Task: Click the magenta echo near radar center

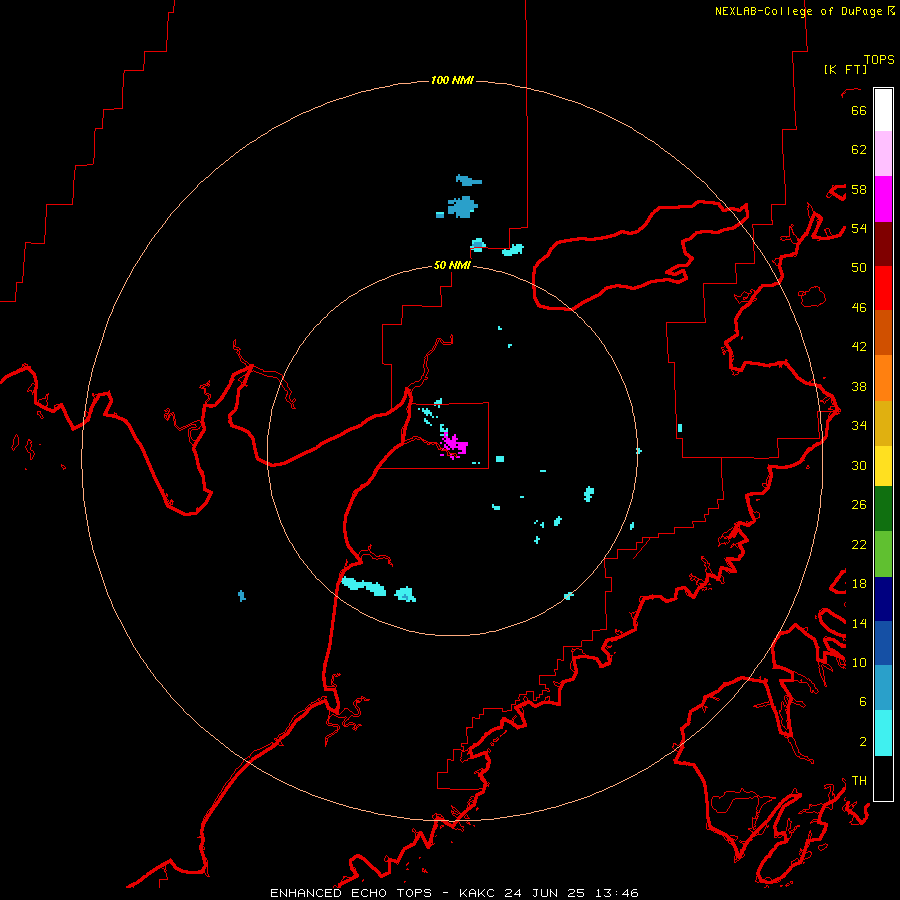Action: click(454, 445)
